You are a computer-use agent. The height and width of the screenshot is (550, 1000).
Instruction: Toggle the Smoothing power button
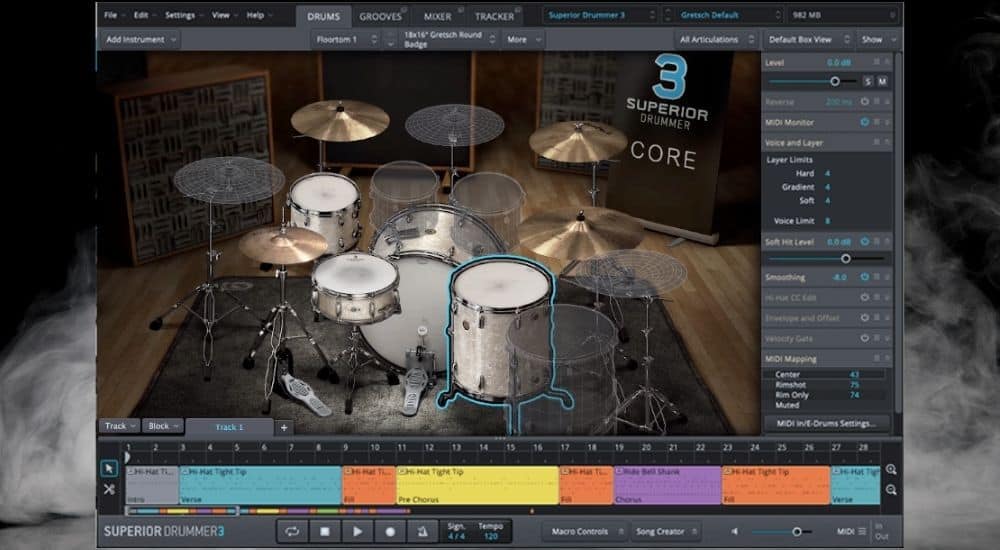865,277
